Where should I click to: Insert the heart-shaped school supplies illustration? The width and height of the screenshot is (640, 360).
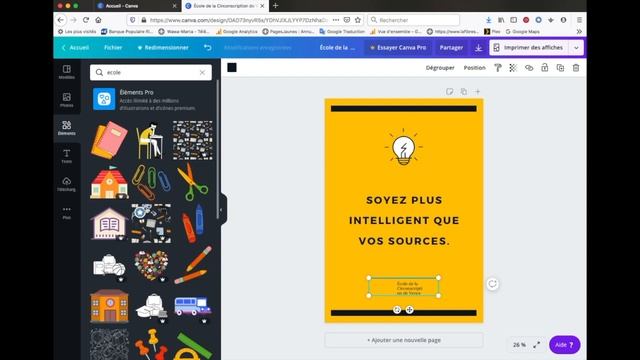pos(151,265)
